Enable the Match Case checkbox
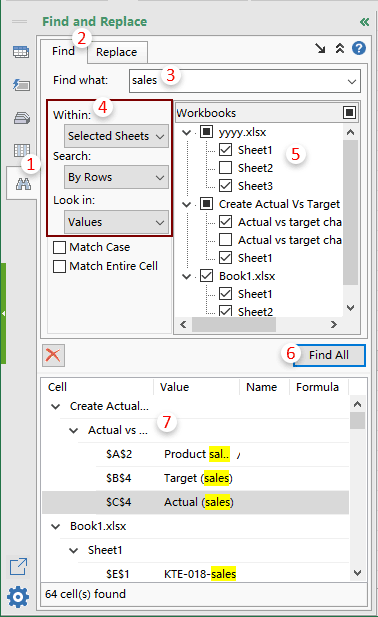 click(x=59, y=247)
